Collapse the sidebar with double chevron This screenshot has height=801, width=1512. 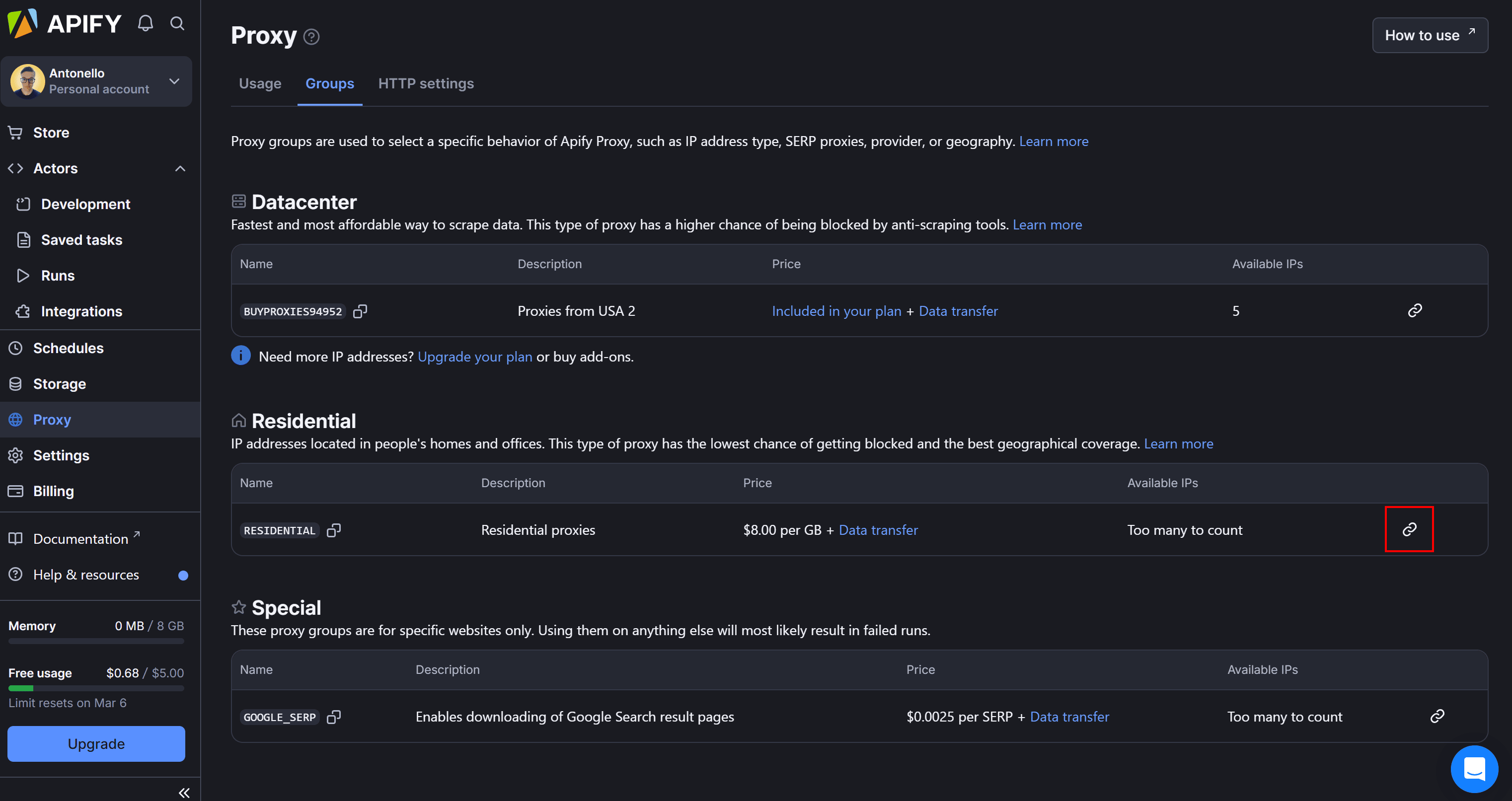184,793
